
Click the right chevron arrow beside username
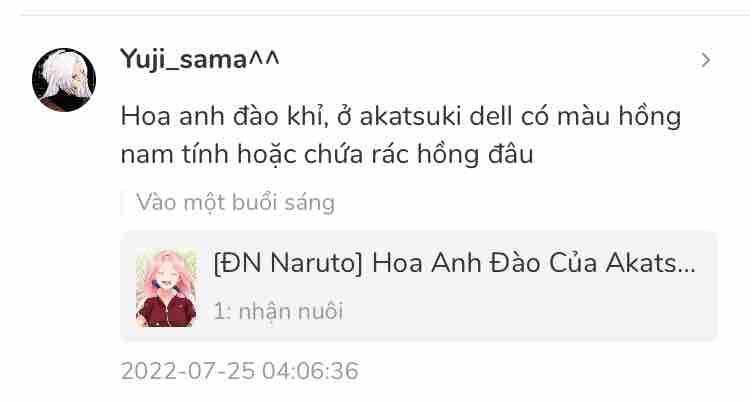[x=705, y=60]
